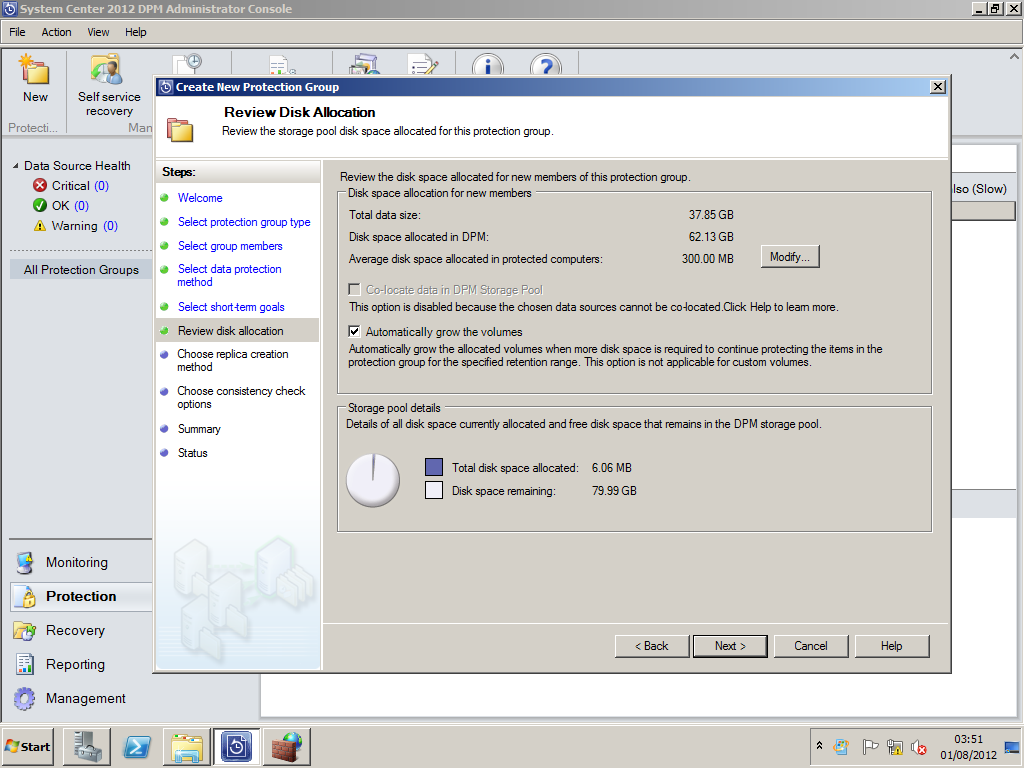Collapse the ribbon with the up chevron
The width and height of the screenshot is (1024, 768).
click(x=1014, y=57)
